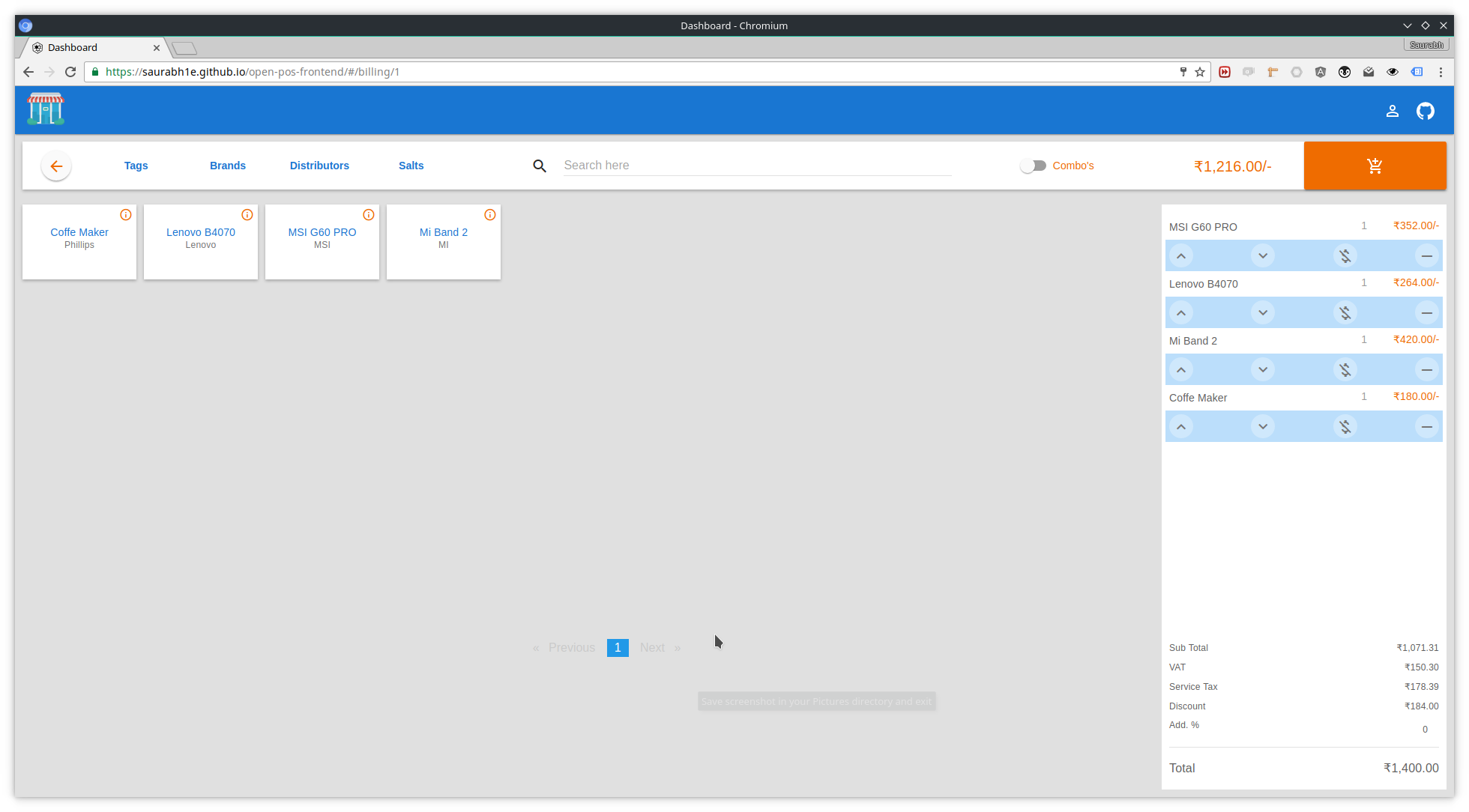The height and width of the screenshot is (812, 1469).
Task: Decrease quantity of MSI G60 PRO
Action: pyautogui.click(x=1263, y=256)
